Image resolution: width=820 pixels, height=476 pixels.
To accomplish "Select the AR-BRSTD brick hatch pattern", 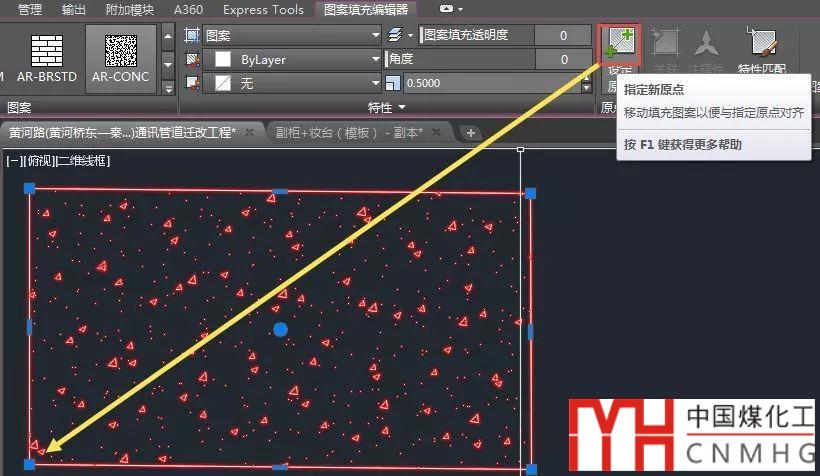I will pyautogui.click(x=47, y=56).
